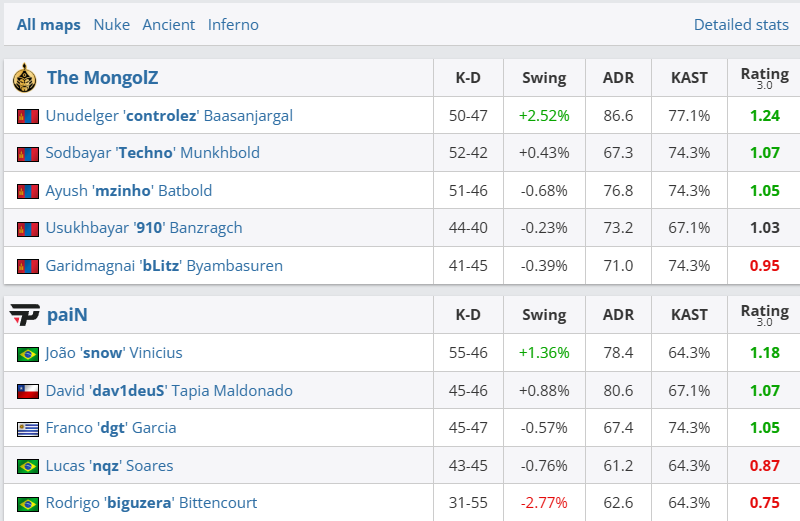Switch to the Ancient map tab
800x521 pixels.
pyautogui.click(x=169, y=24)
